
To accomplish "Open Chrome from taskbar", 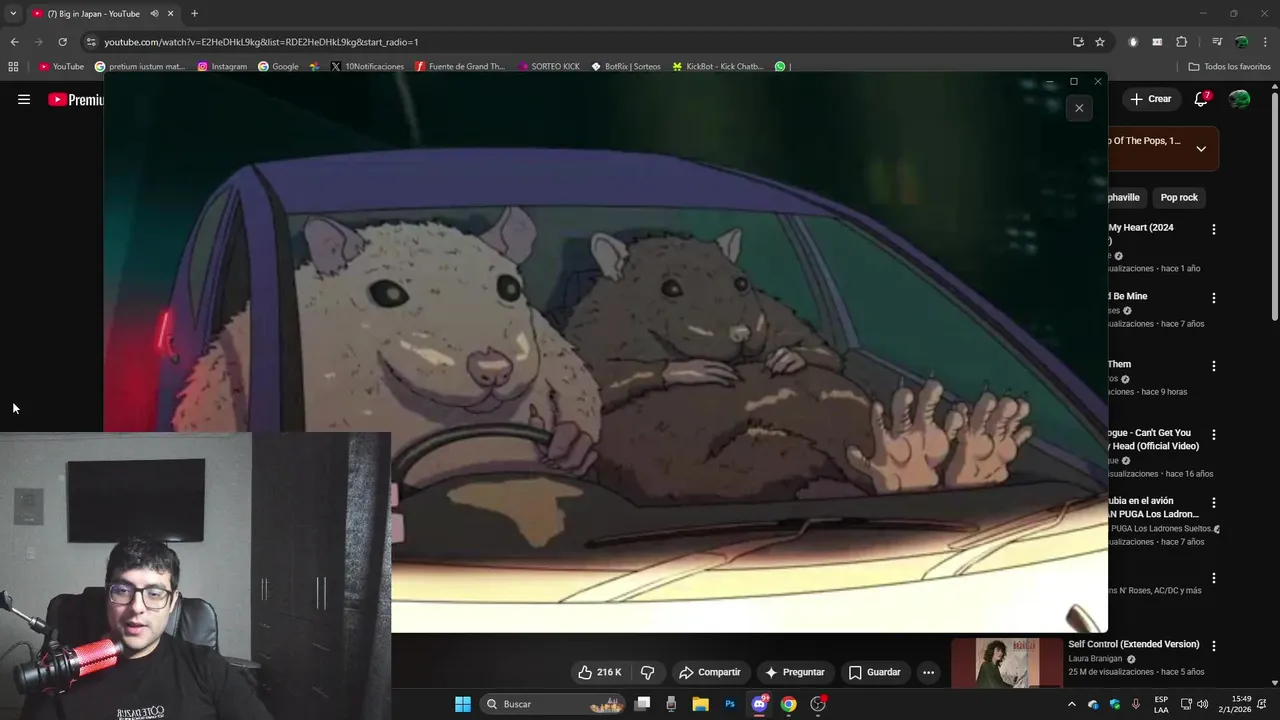I will [789, 704].
